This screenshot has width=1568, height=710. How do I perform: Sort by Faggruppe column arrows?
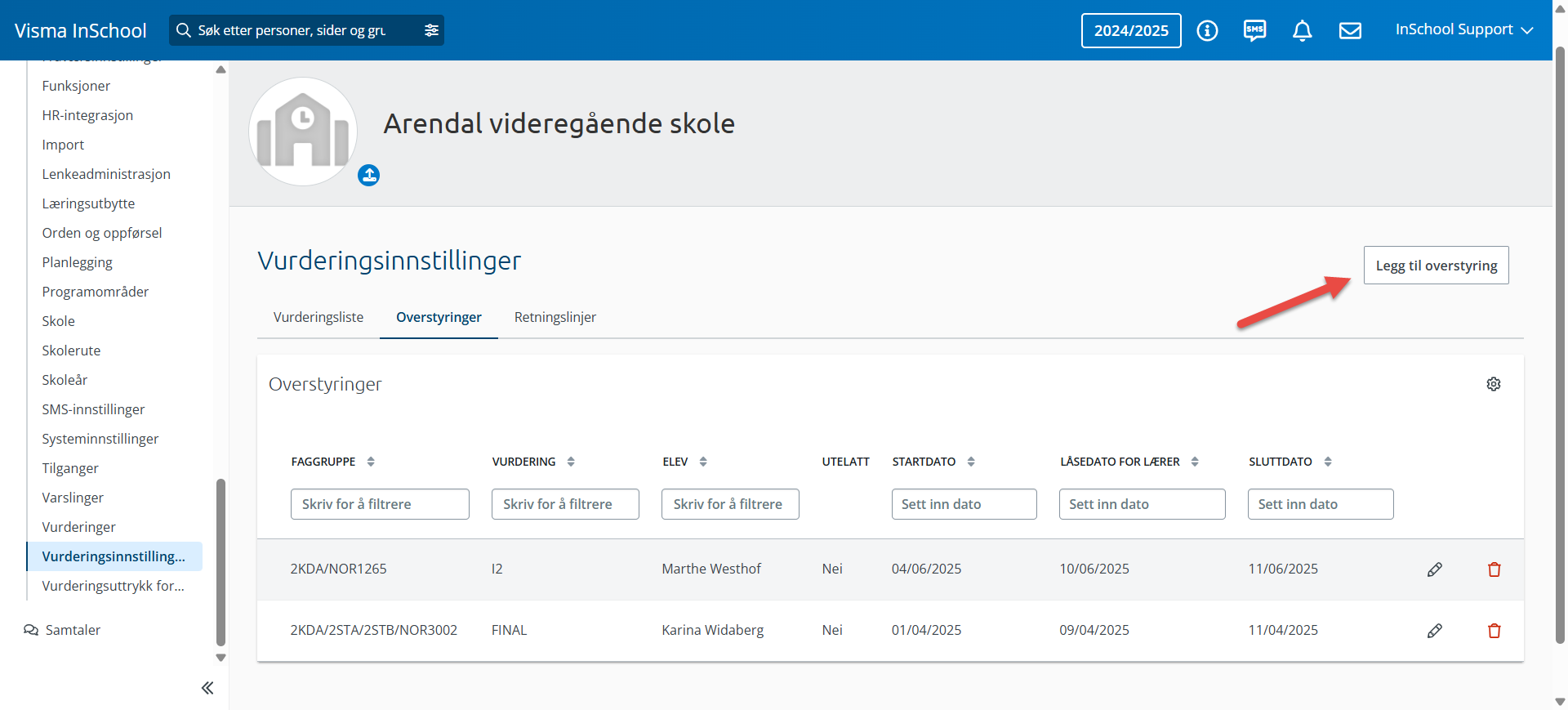tap(371, 462)
